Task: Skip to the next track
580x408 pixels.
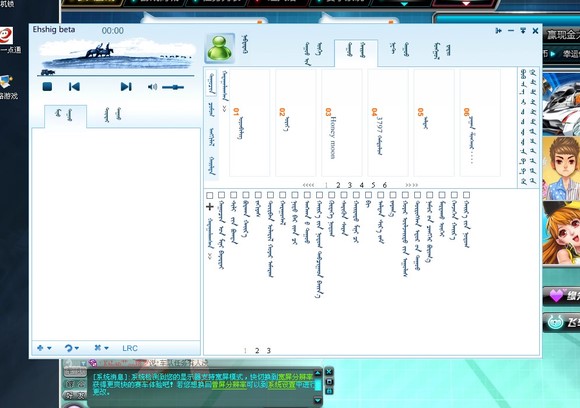Action: (x=126, y=87)
